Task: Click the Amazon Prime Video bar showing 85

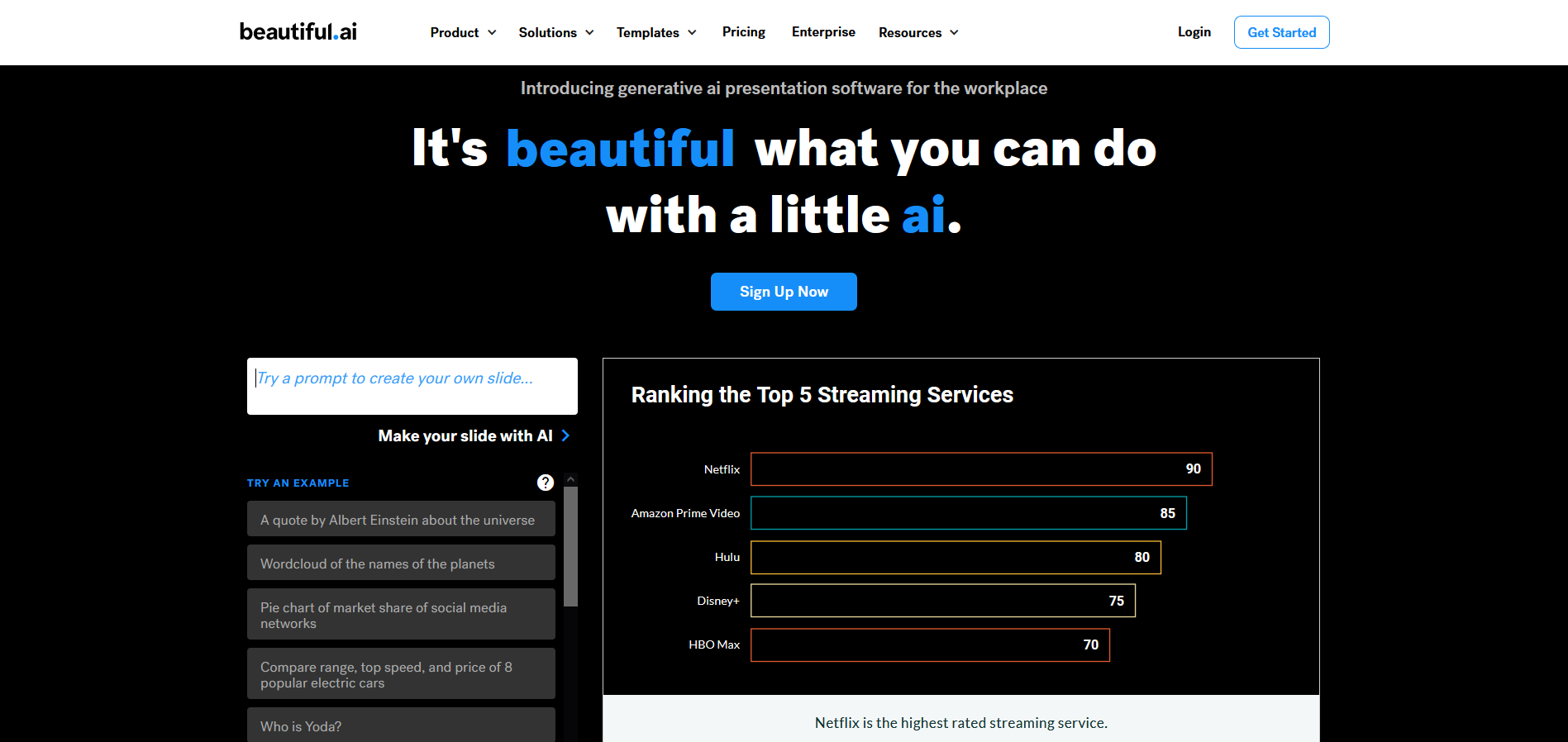Action: click(969, 513)
